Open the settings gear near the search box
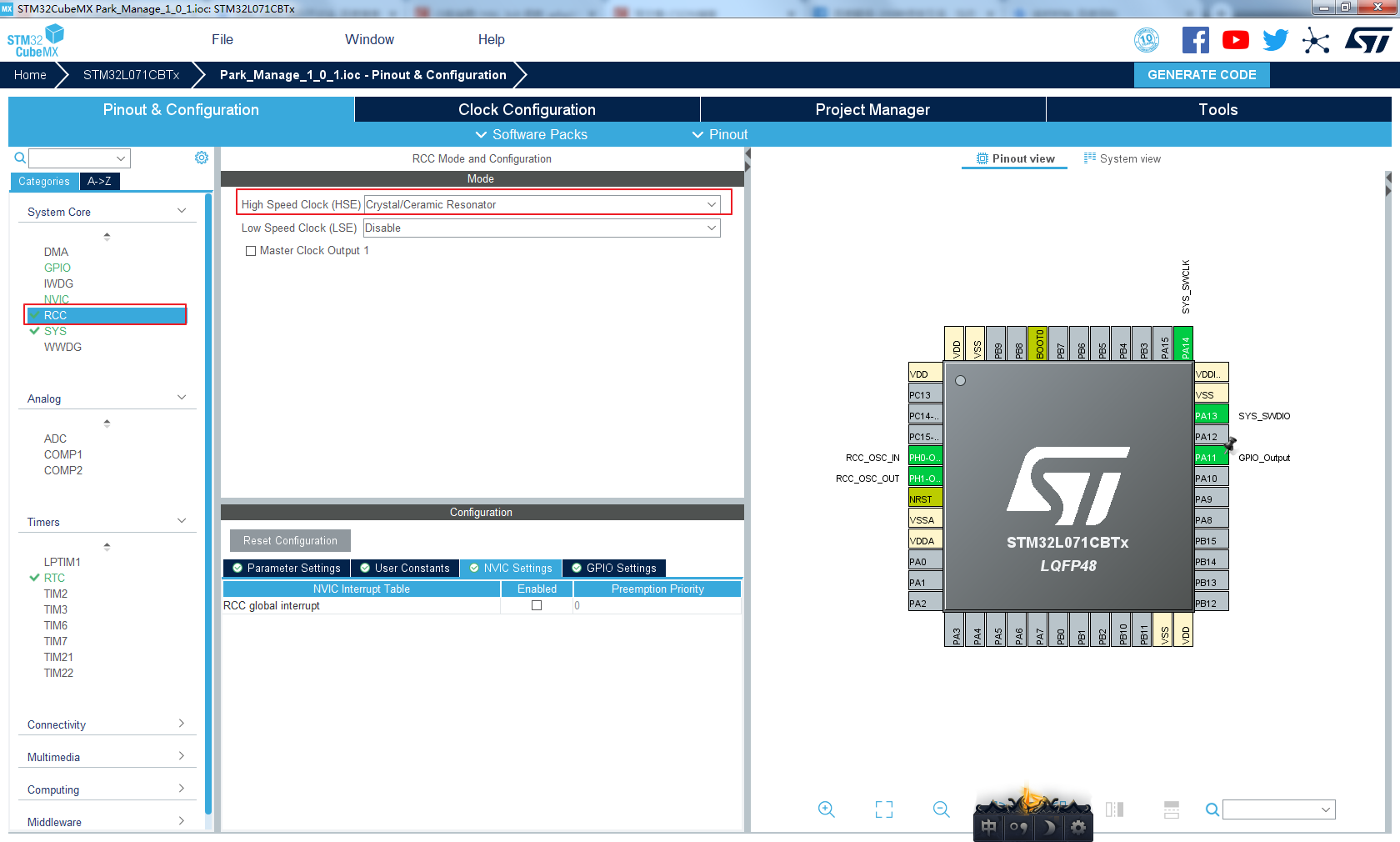1400x842 pixels. click(201, 157)
